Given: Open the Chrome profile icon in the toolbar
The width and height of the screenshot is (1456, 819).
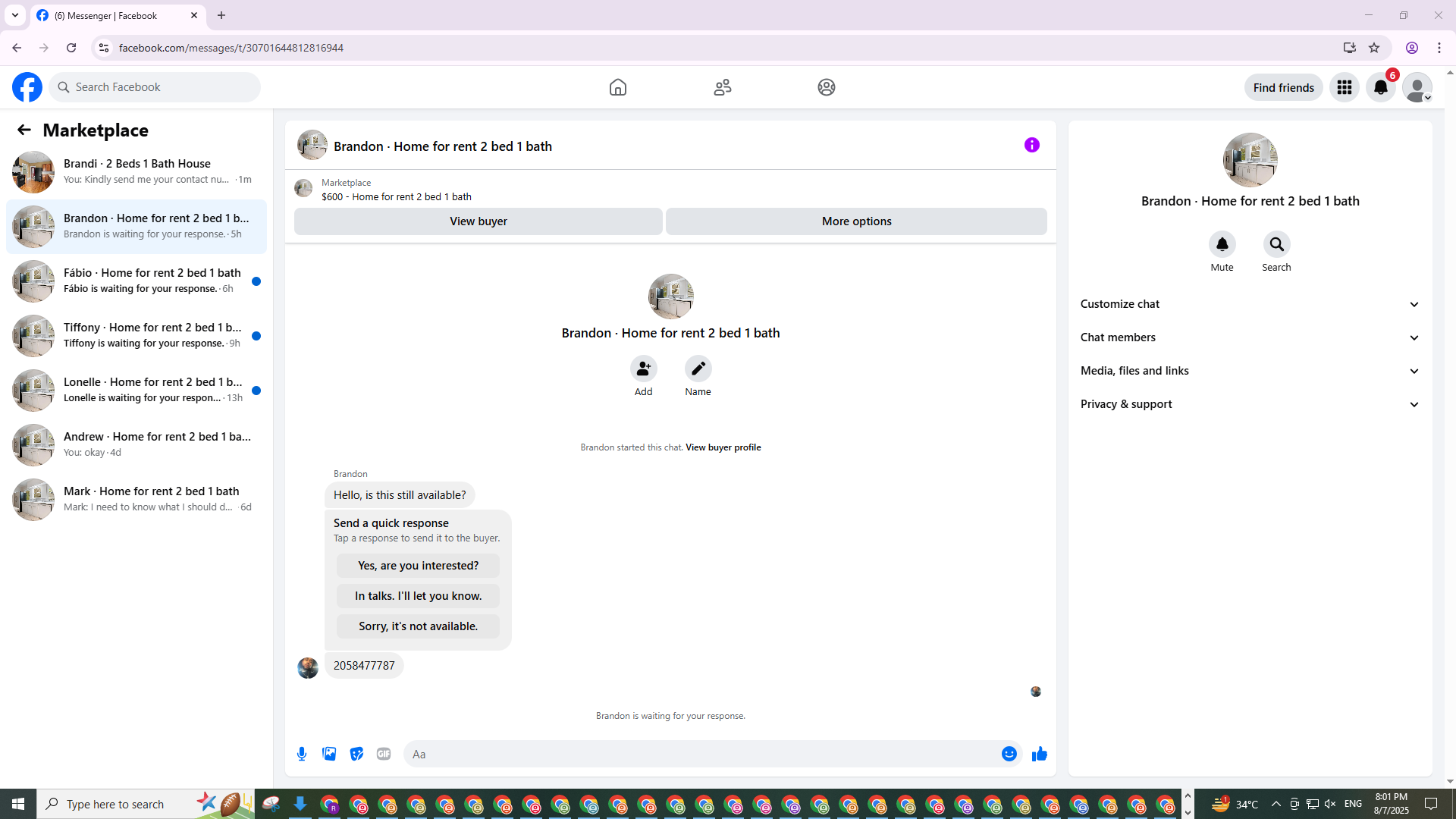Looking at the screenshot, I should click(x=1412, y=48).
